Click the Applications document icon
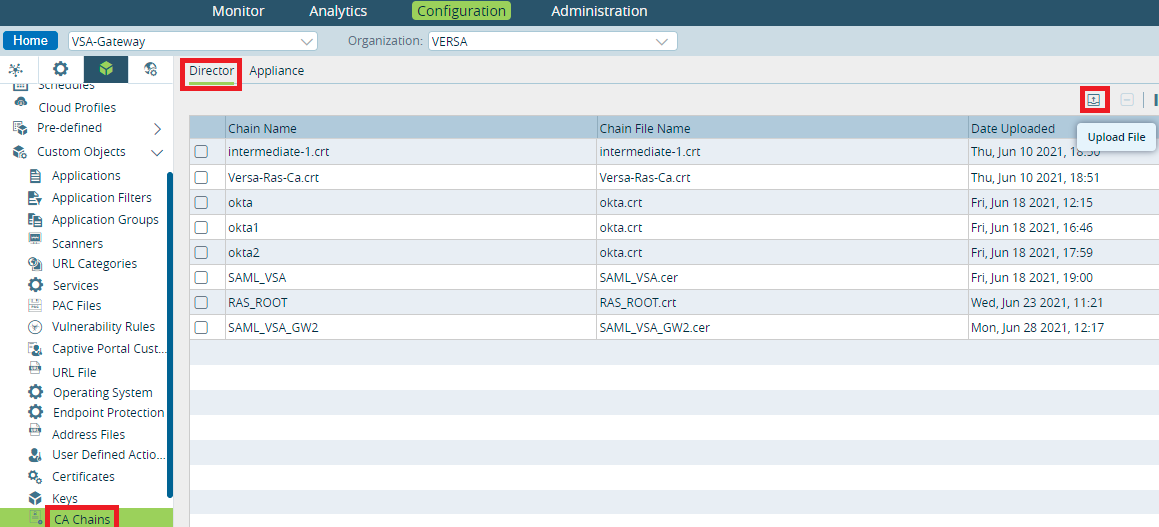This screenshot has width=1159, height=527. click(x=35, y=176)
